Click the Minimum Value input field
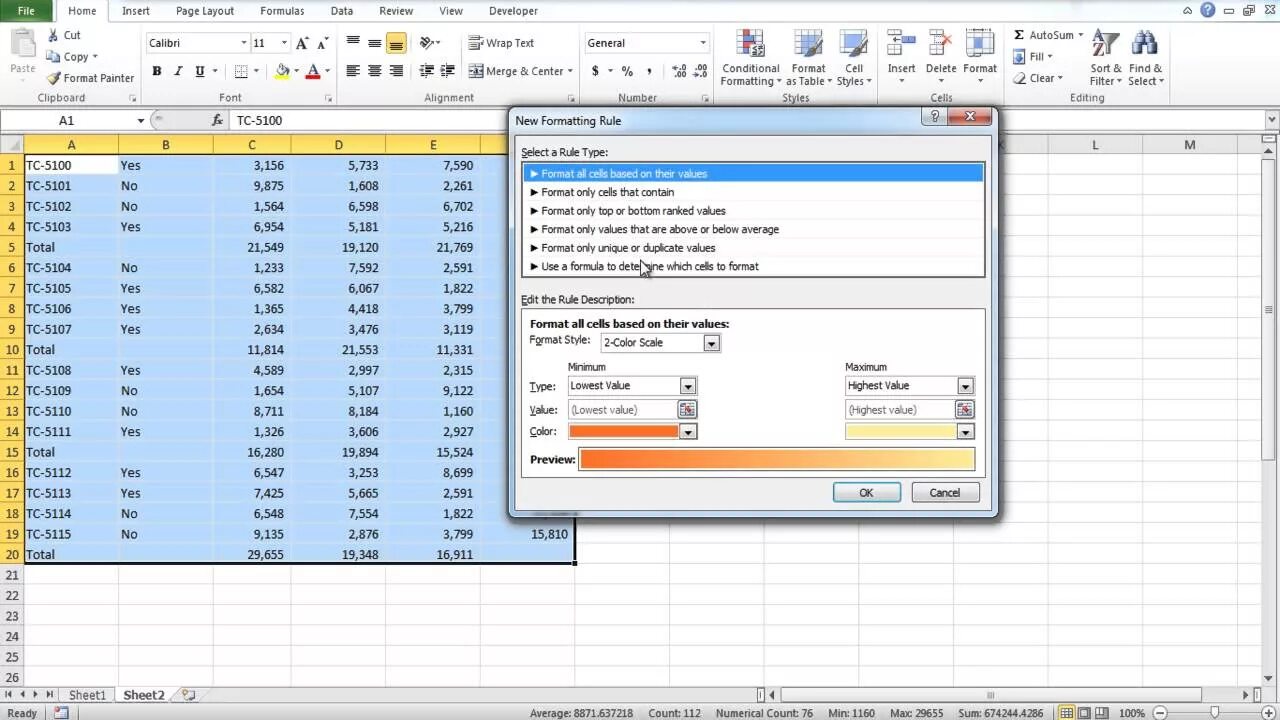The height and width of the screenshot is (720, 1280). coord(622,409)
